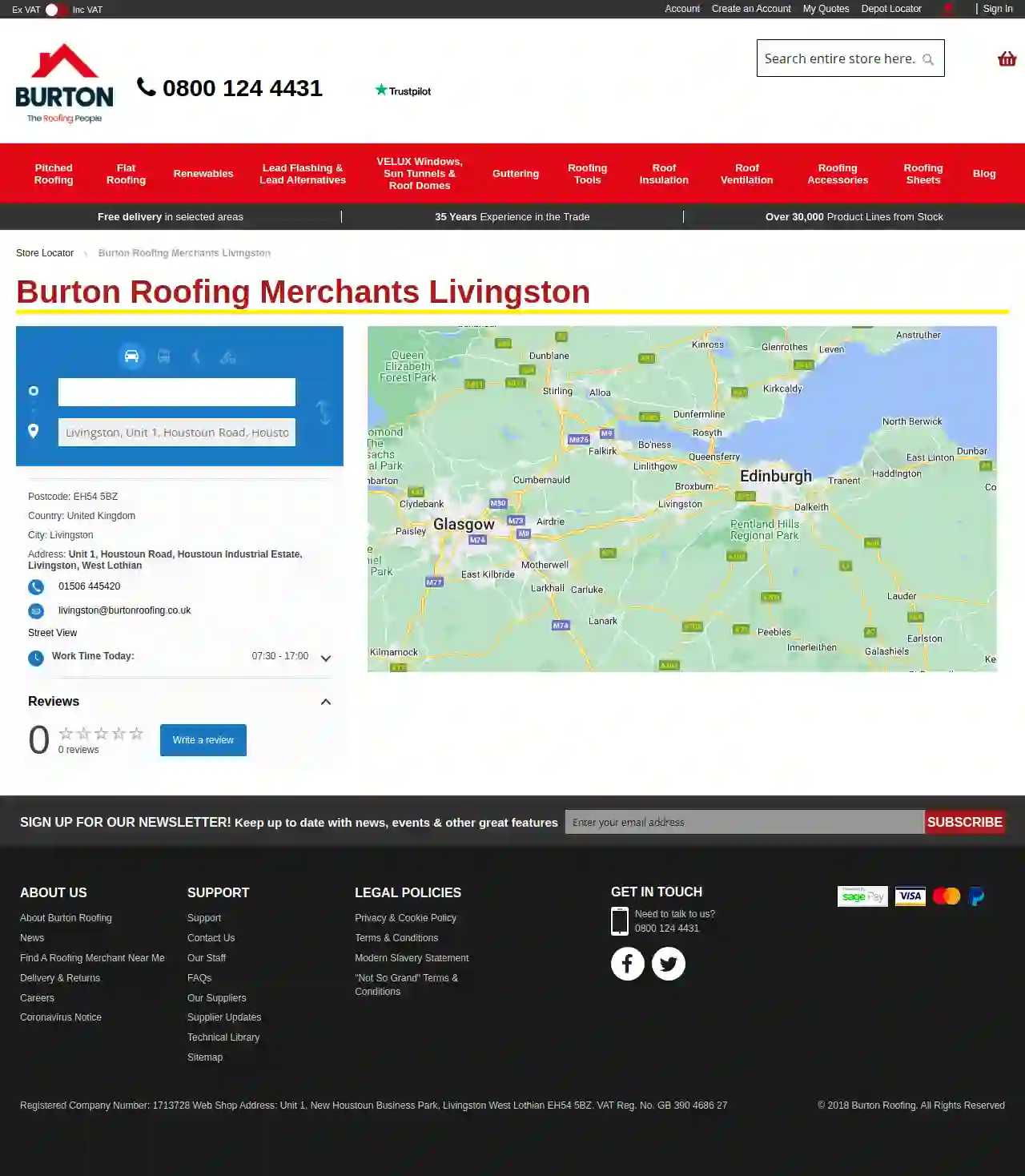Click Glasgow label on the map

click(464, 524)
